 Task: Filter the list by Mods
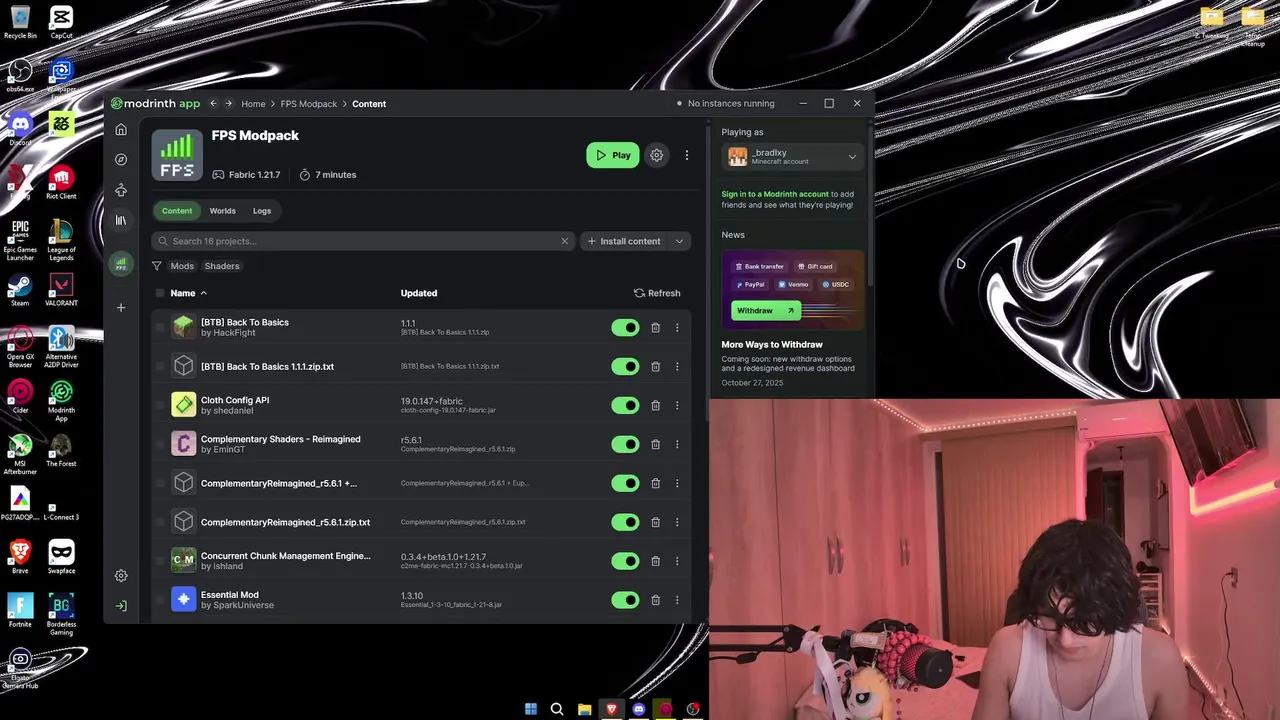point(182,266)
